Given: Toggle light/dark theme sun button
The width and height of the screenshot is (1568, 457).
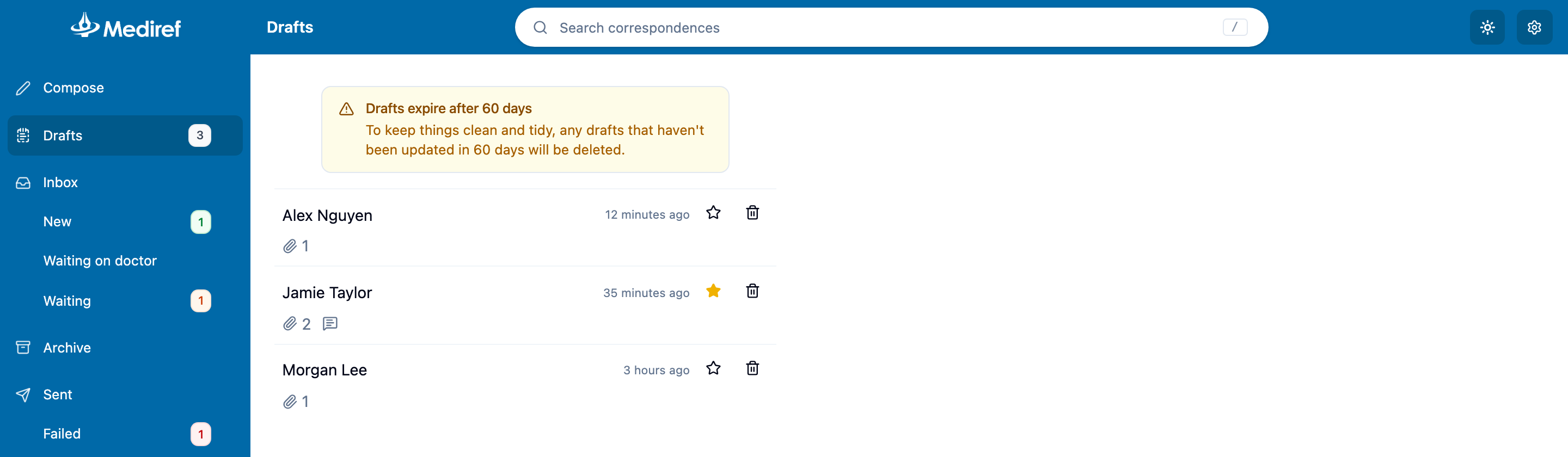Looking at the screenshot, I should tap(1487, 27).
